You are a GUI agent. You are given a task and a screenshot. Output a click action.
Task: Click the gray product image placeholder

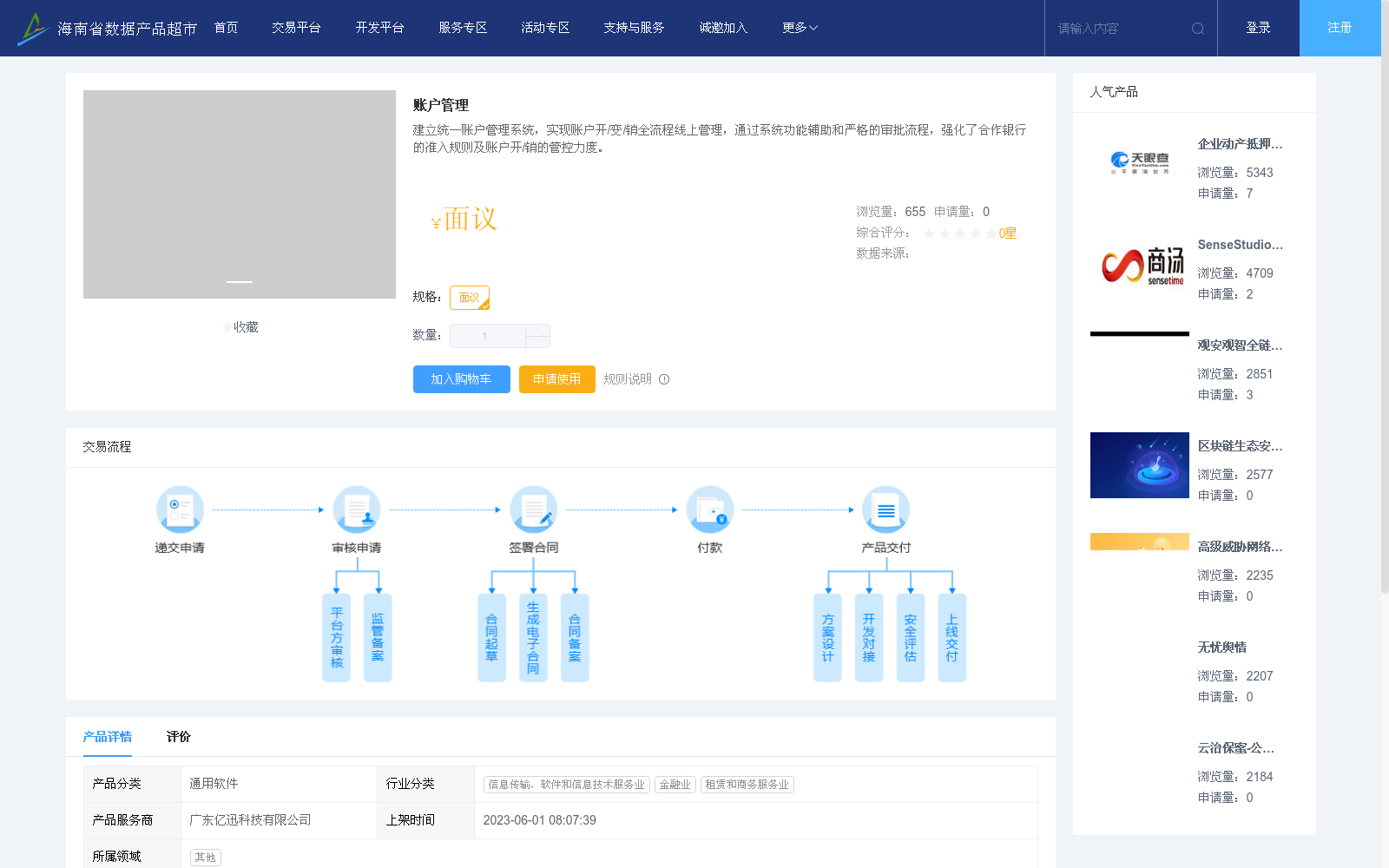point(240,194)
